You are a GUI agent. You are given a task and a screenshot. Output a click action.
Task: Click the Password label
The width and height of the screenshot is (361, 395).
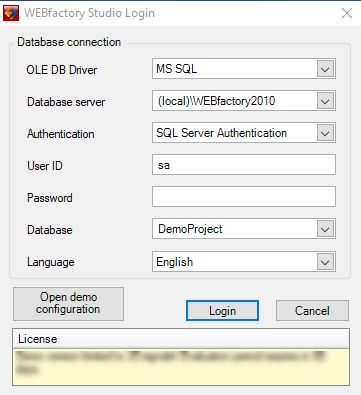click(50, 198)
